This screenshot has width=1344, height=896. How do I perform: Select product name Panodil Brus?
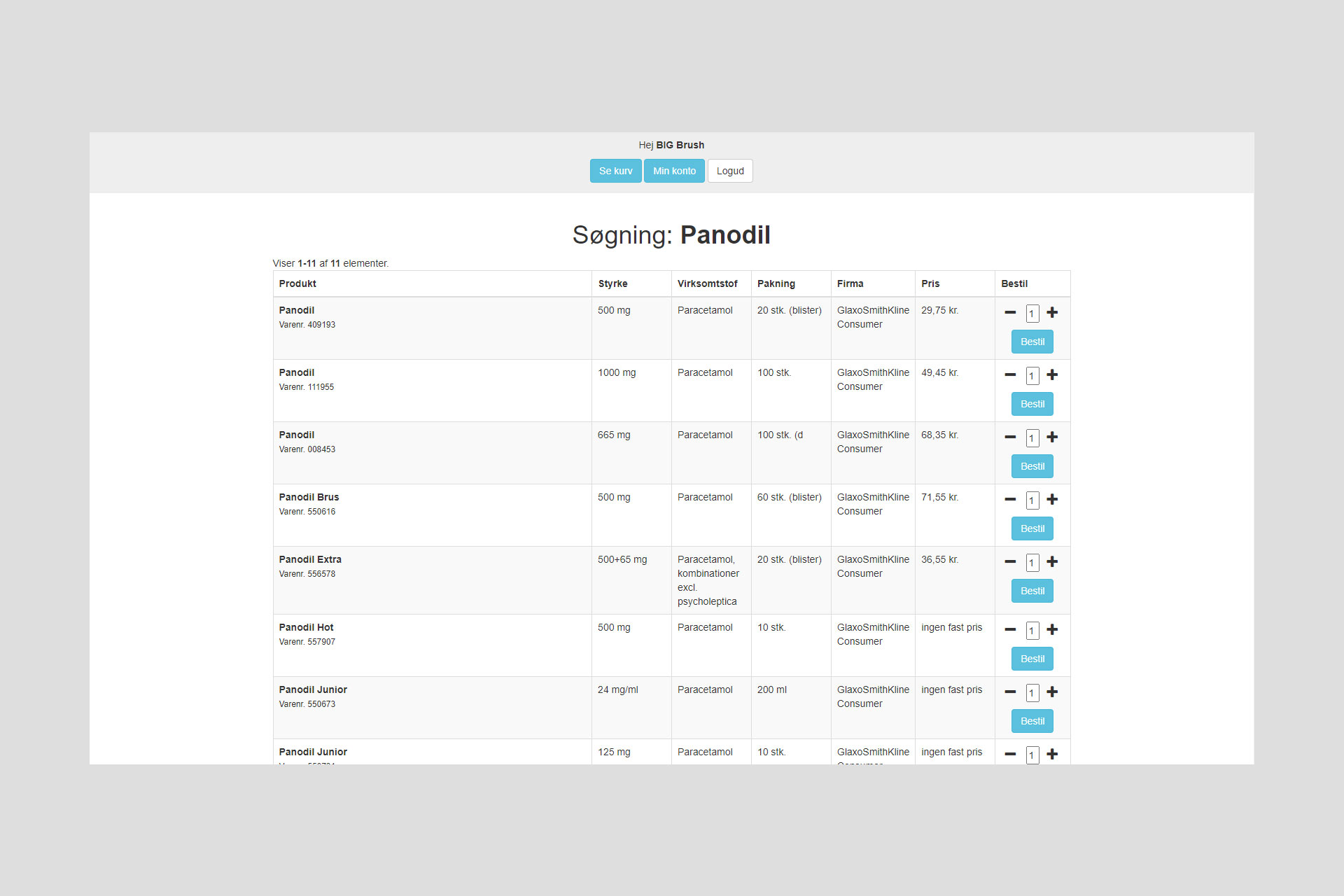[309, 497]
